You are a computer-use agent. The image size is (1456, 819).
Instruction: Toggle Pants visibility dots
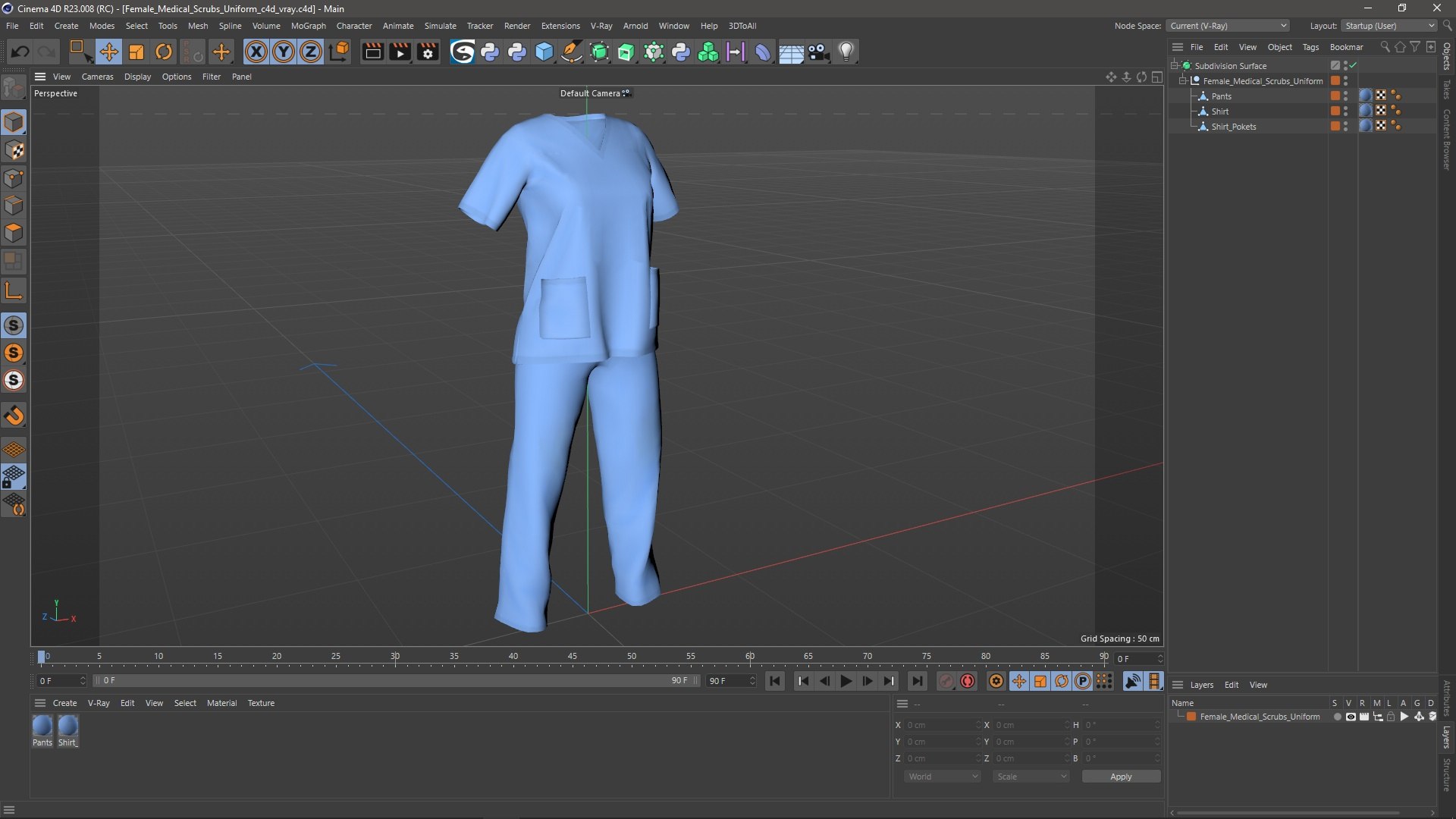(1346, 96)
